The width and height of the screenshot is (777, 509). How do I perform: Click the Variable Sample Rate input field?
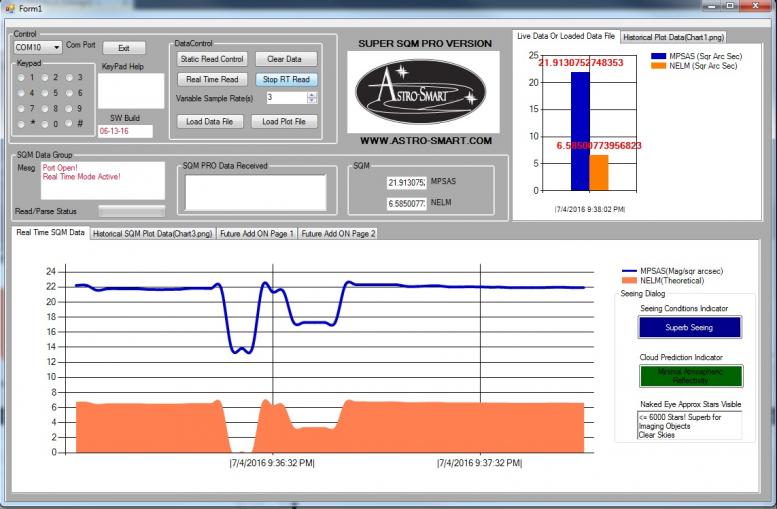point(287,98)
